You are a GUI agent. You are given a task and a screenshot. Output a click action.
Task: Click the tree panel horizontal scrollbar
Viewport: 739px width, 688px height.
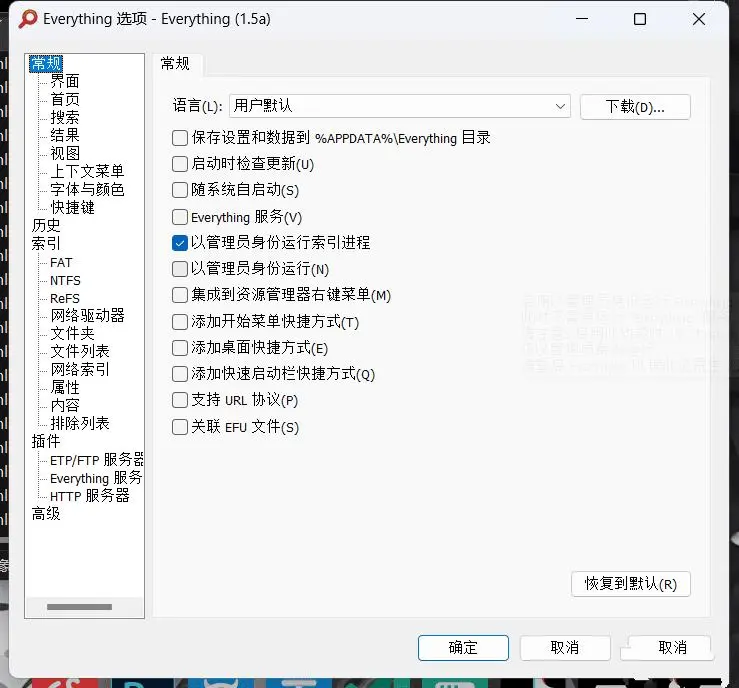pos(79,607)
